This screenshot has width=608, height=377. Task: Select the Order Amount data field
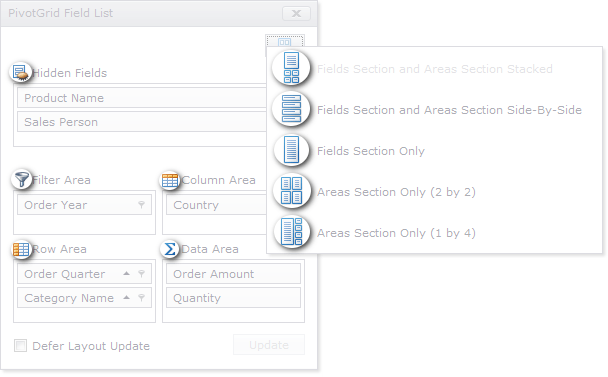[233, 273]
